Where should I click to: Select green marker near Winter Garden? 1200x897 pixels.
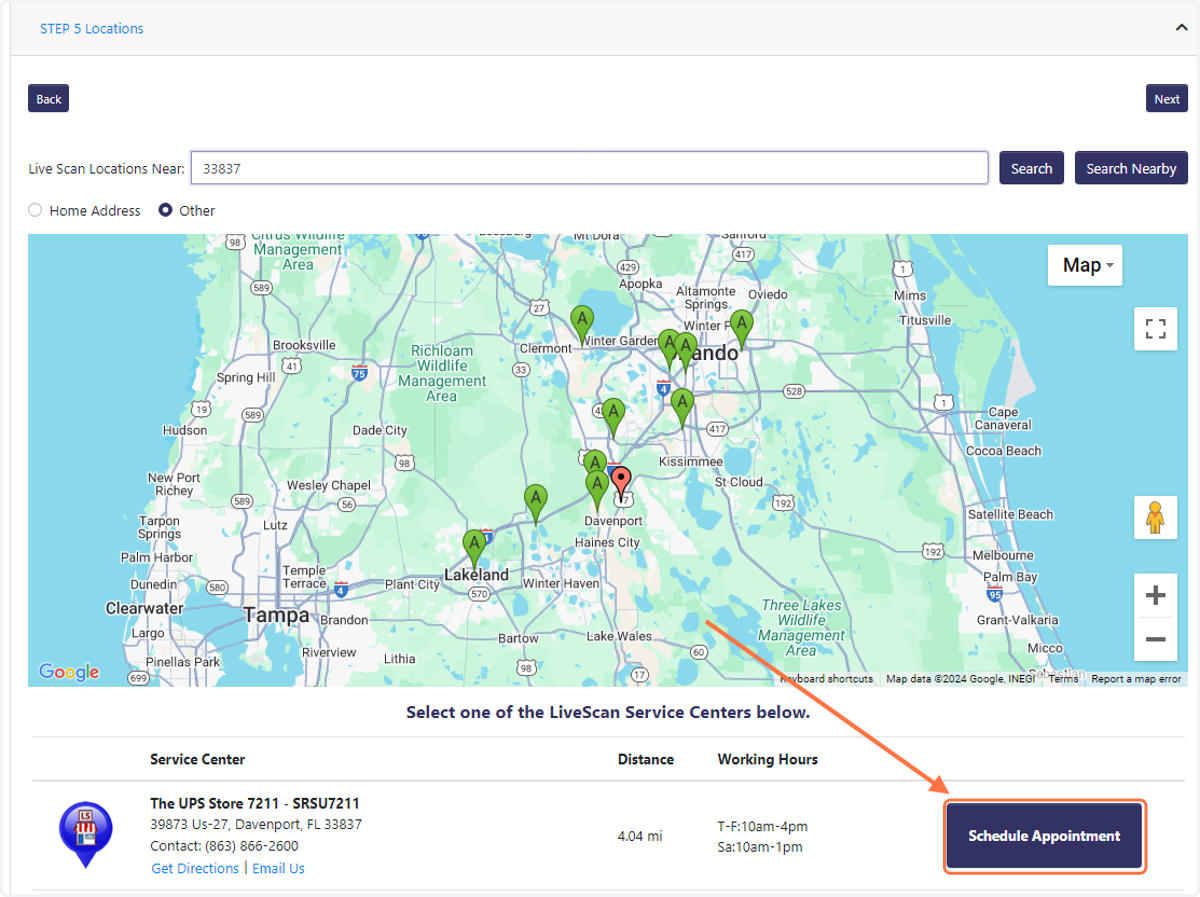[582, 324]
